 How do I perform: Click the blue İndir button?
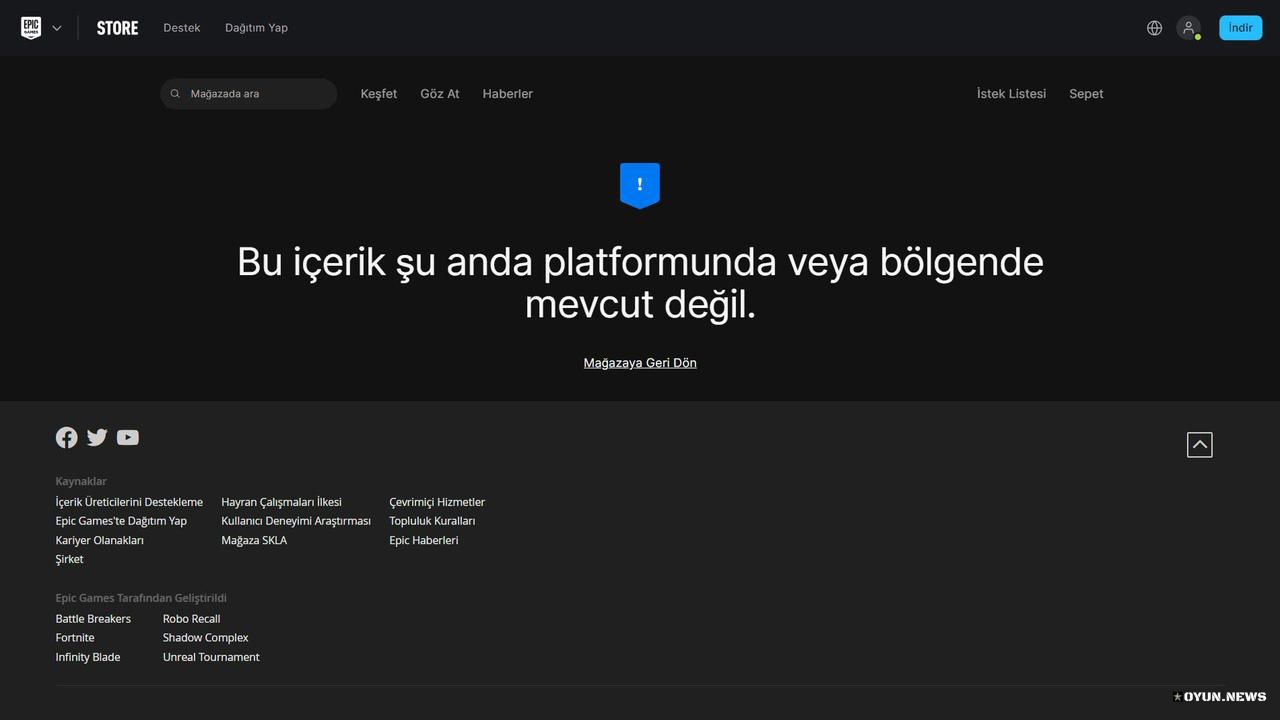tap(1240, 28)
